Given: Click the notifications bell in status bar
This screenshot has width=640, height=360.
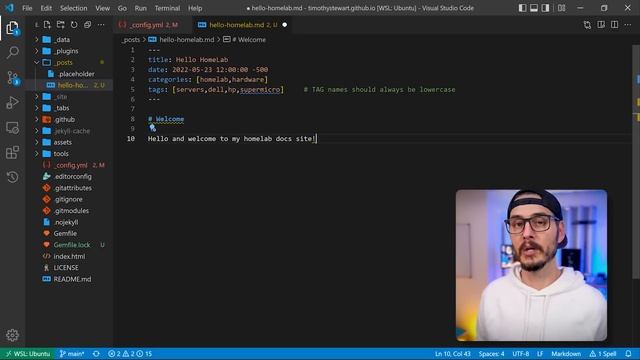Looking at the screenshot, I should [628, 354].
